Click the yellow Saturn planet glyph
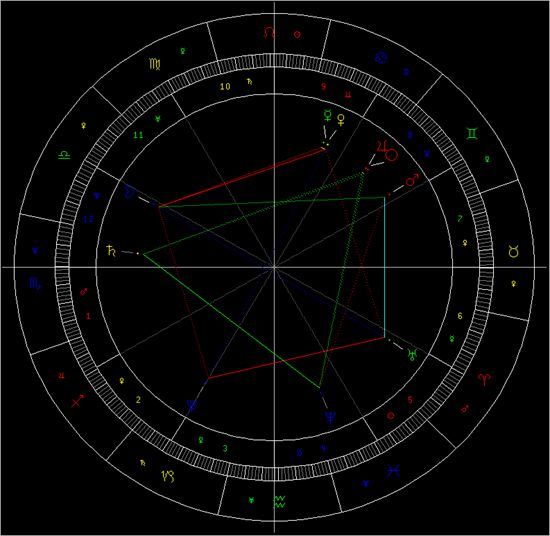Viewport: 550px width, 536px height. click(x=111, y=251)
